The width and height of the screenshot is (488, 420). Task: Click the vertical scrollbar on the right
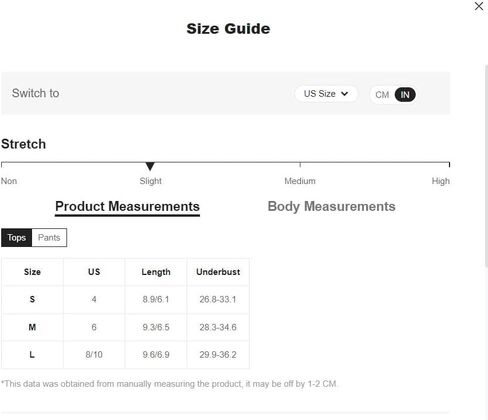pos(486,166)
